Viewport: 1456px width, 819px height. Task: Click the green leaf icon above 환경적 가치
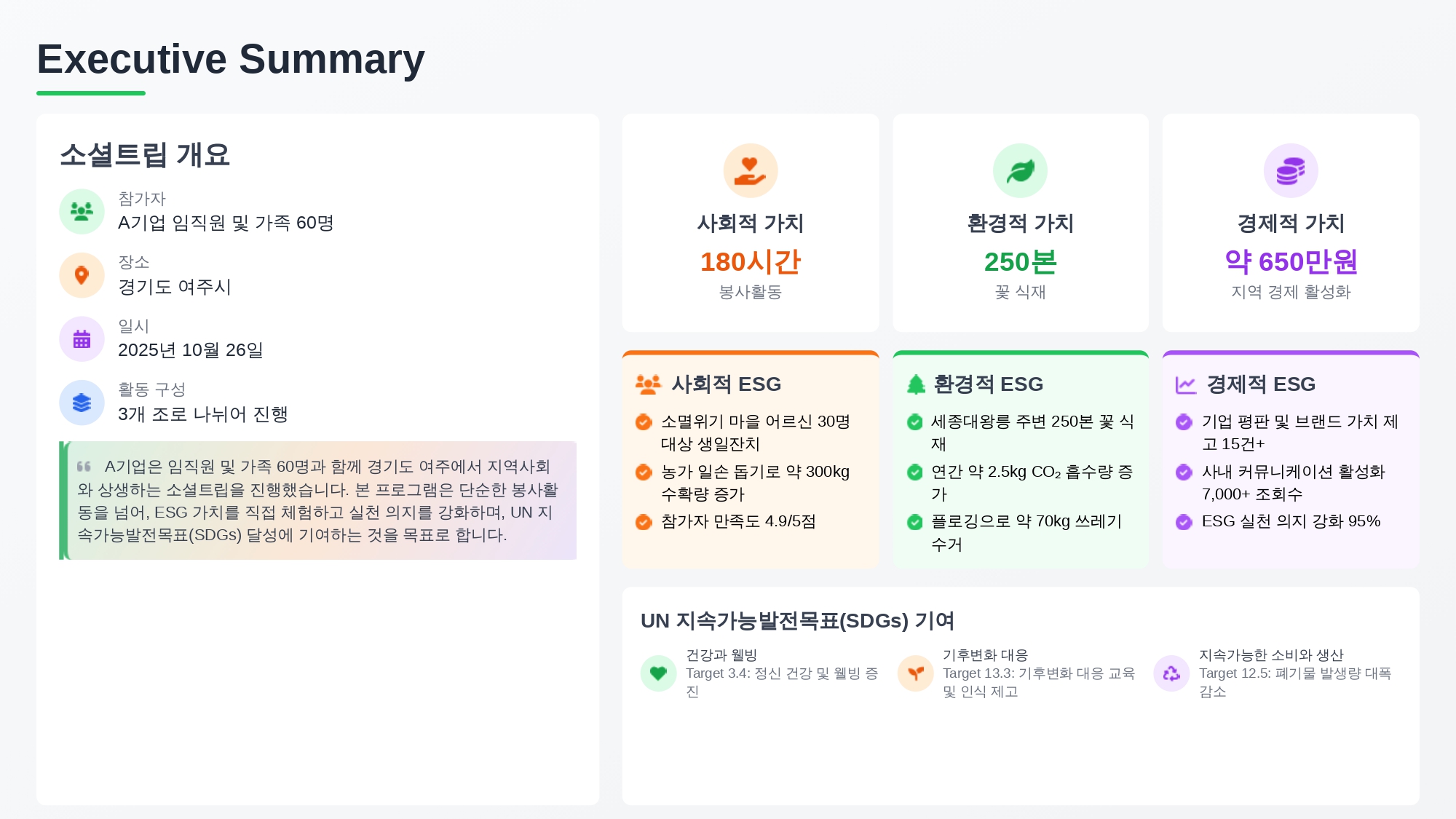[1020, 171]
